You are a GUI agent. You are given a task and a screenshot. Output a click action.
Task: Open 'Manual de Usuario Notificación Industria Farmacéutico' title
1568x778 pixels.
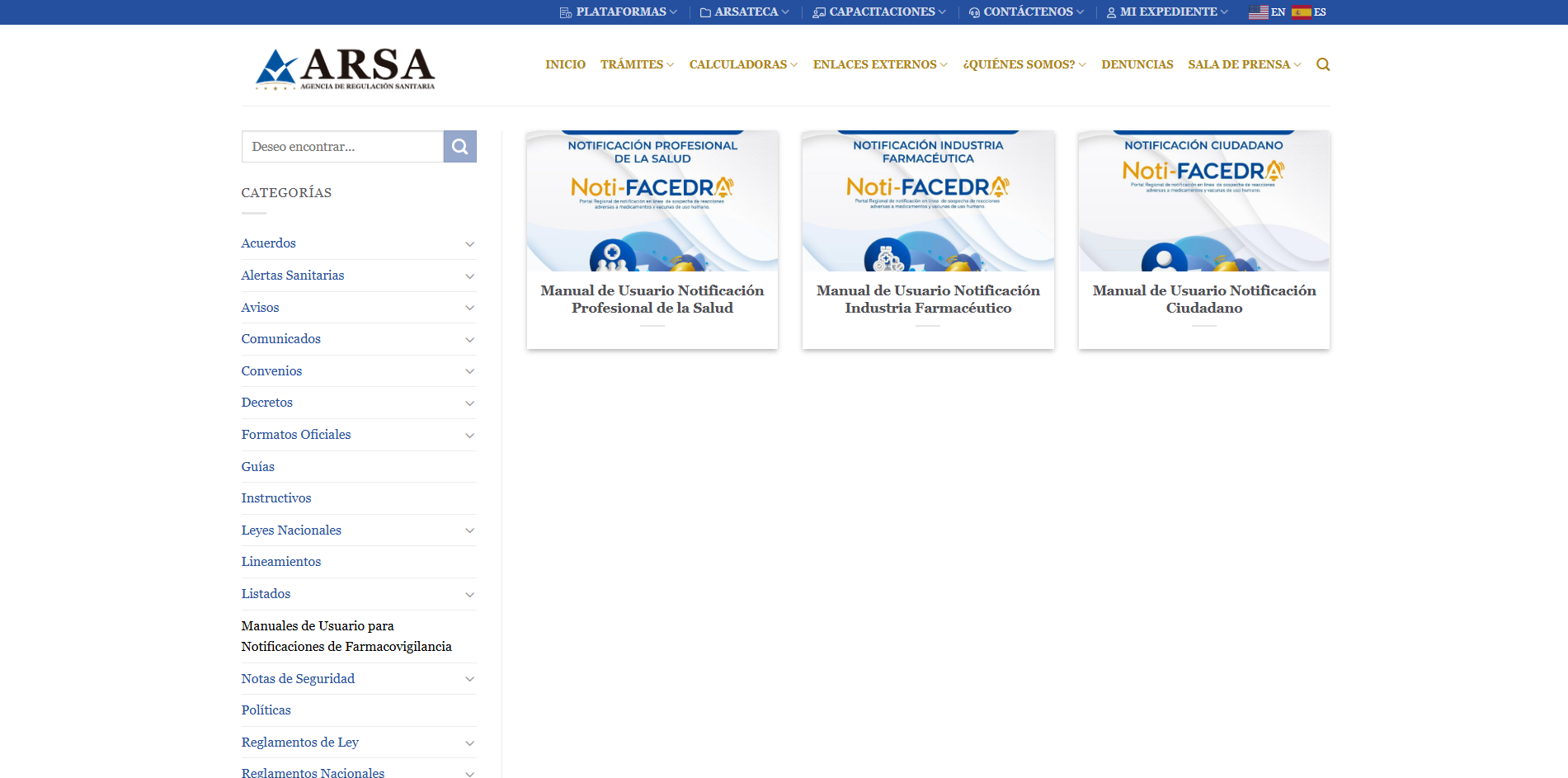928,299
